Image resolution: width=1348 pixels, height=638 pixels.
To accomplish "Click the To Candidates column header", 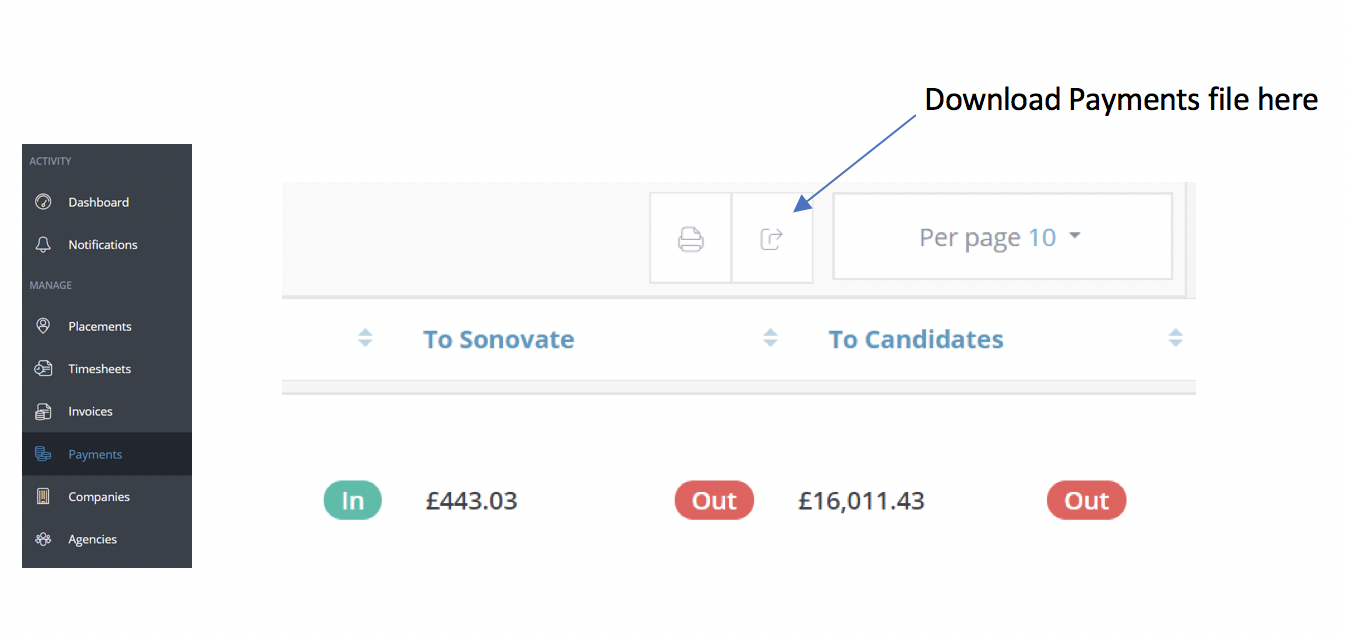I will pyautogui.click(x=916, y=340).
